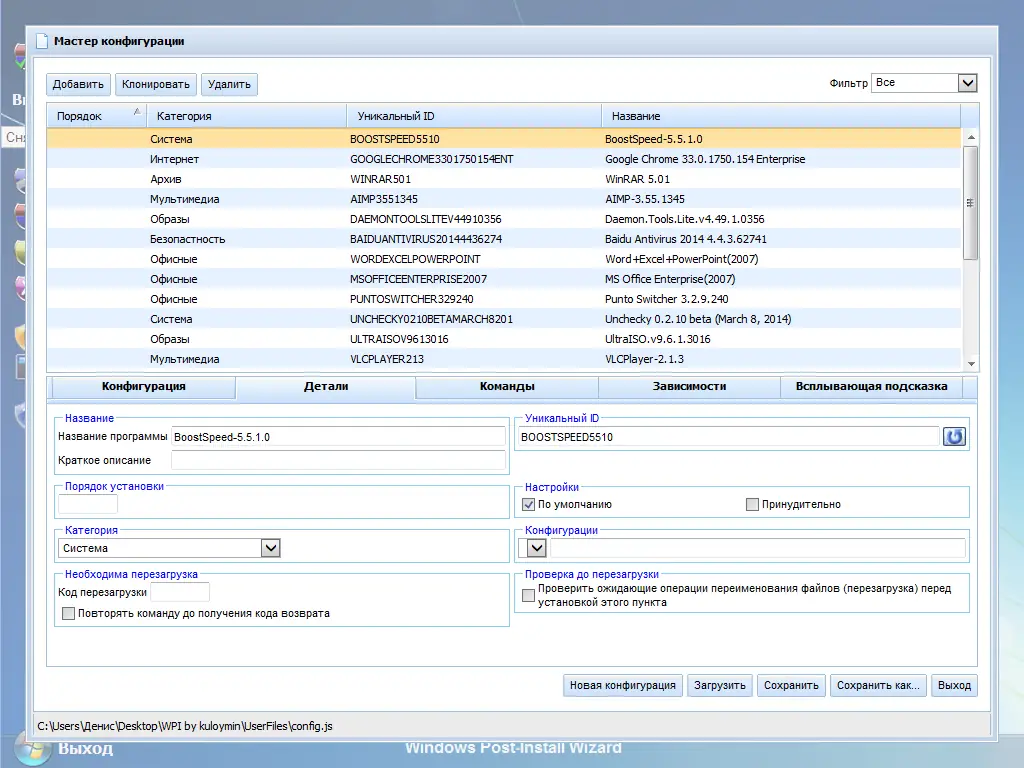
Task: Select the Daemon.Tools.Lite.v4.49.1.0356 row
Action: click(x=504, y=219)
